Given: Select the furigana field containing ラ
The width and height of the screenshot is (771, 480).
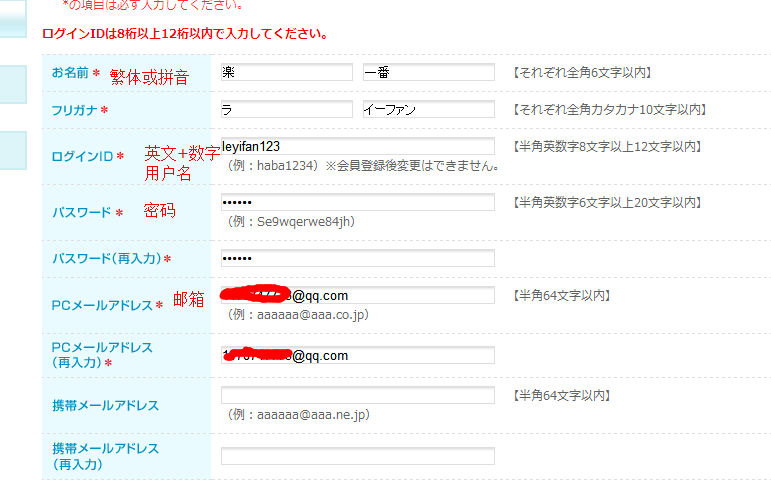Looking at the screenshot, I should 286,109.
